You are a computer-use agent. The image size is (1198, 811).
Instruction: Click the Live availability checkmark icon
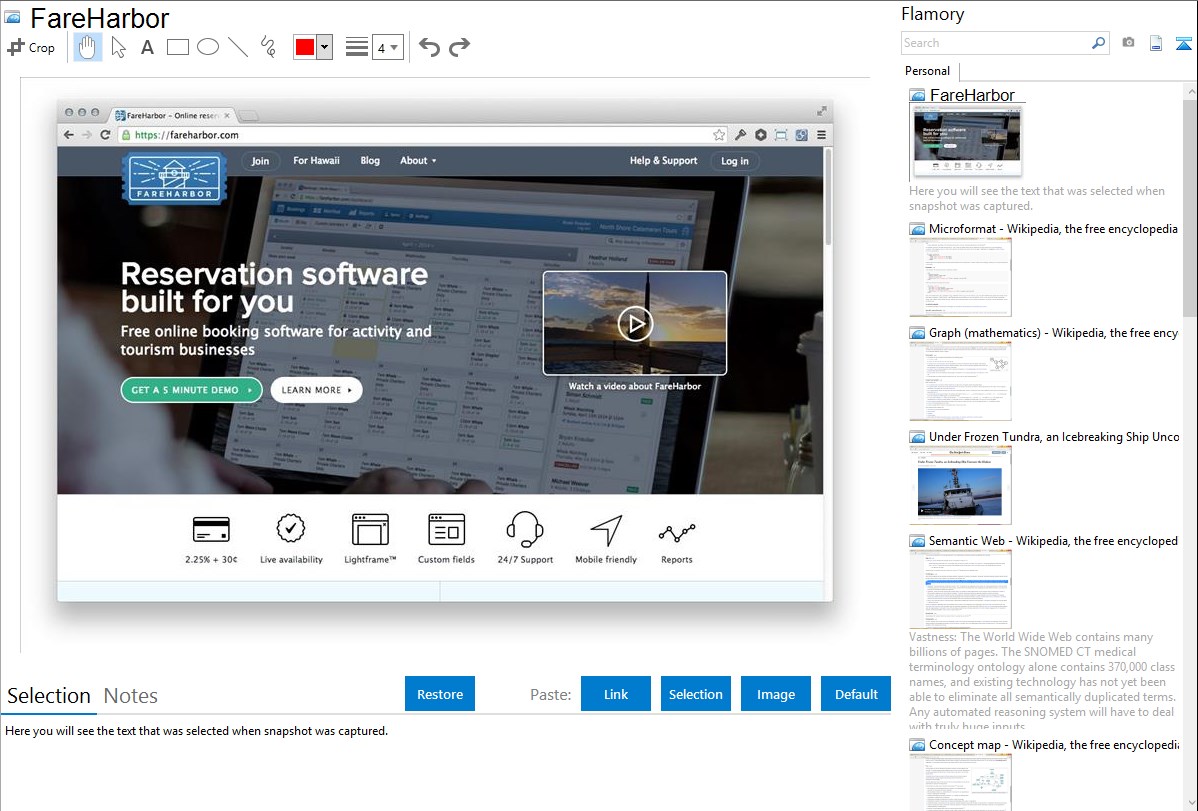coord(290,527)
